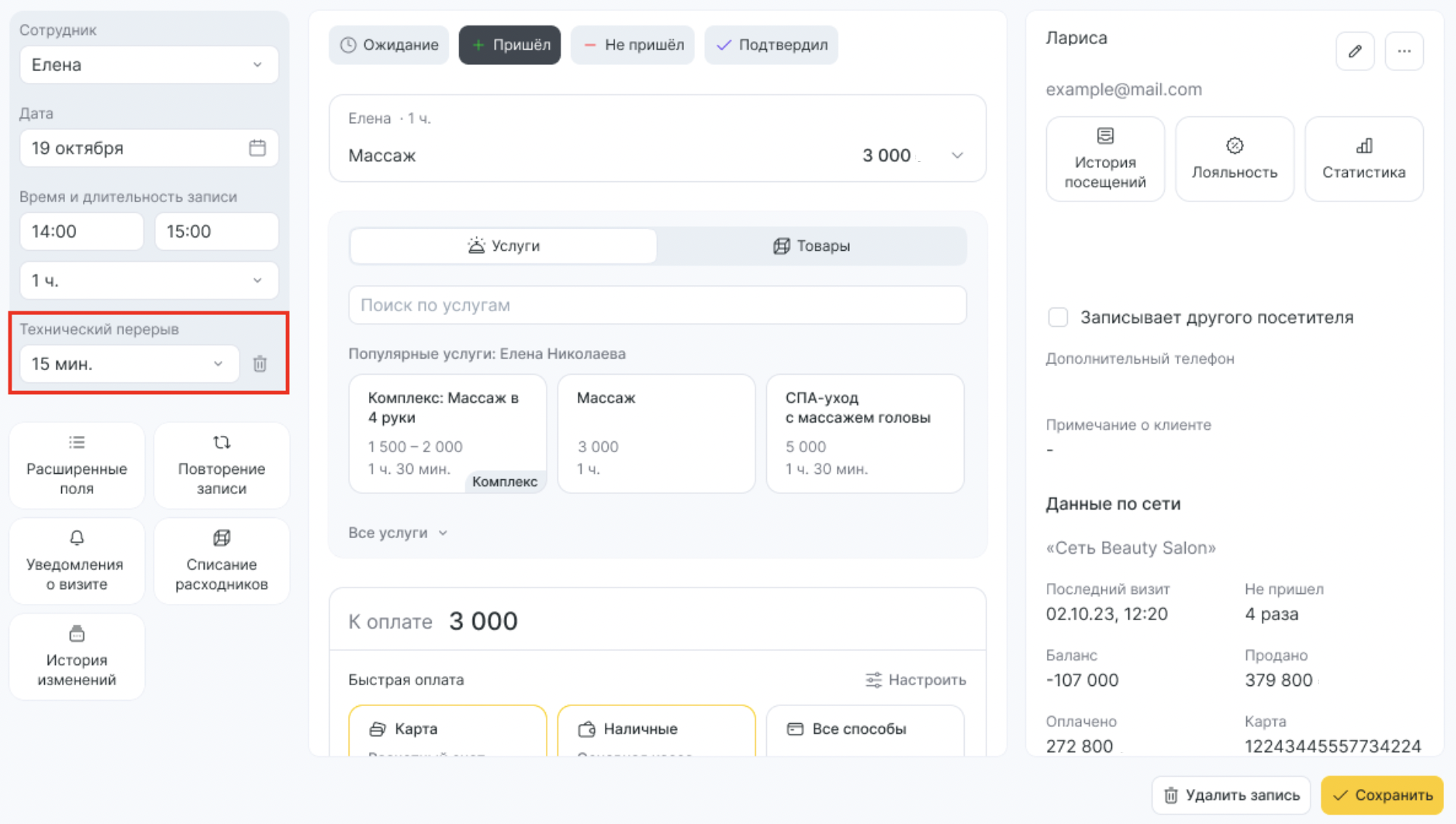
Task: Click the Поиск по услугам search field
Action: click(x=657, y=305)
